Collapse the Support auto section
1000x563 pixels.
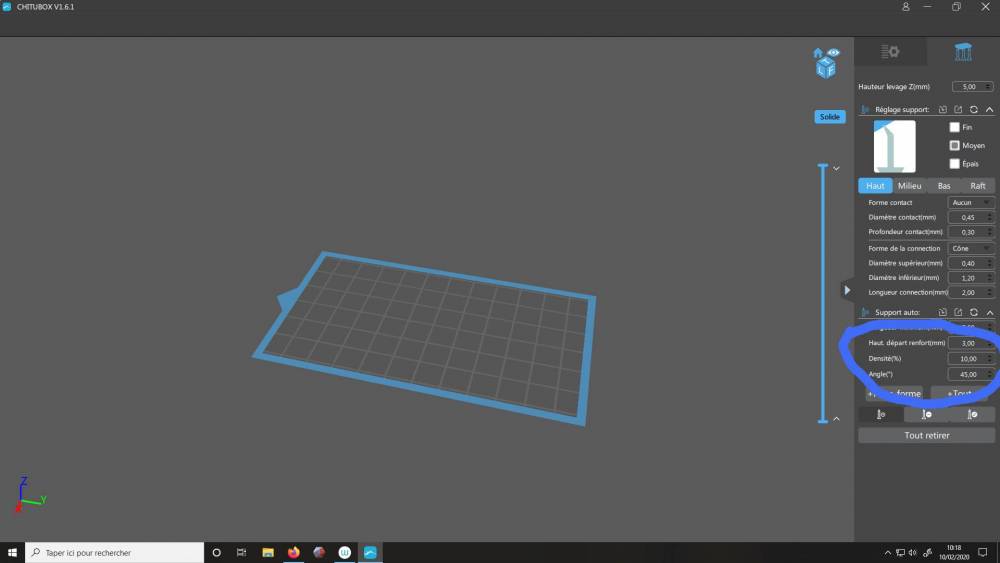990,312
